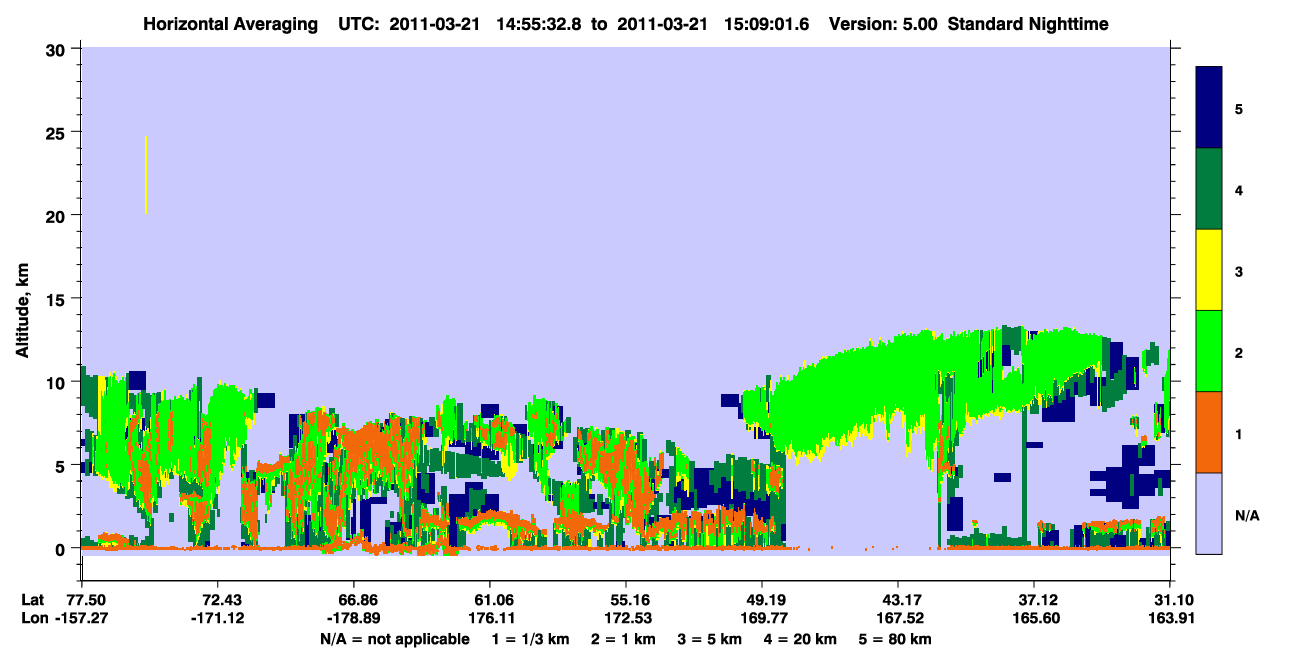This screenshot has width=1300, height=667.
Task: Click the '3 = 5 km' legend text
Action: [710, 639]
